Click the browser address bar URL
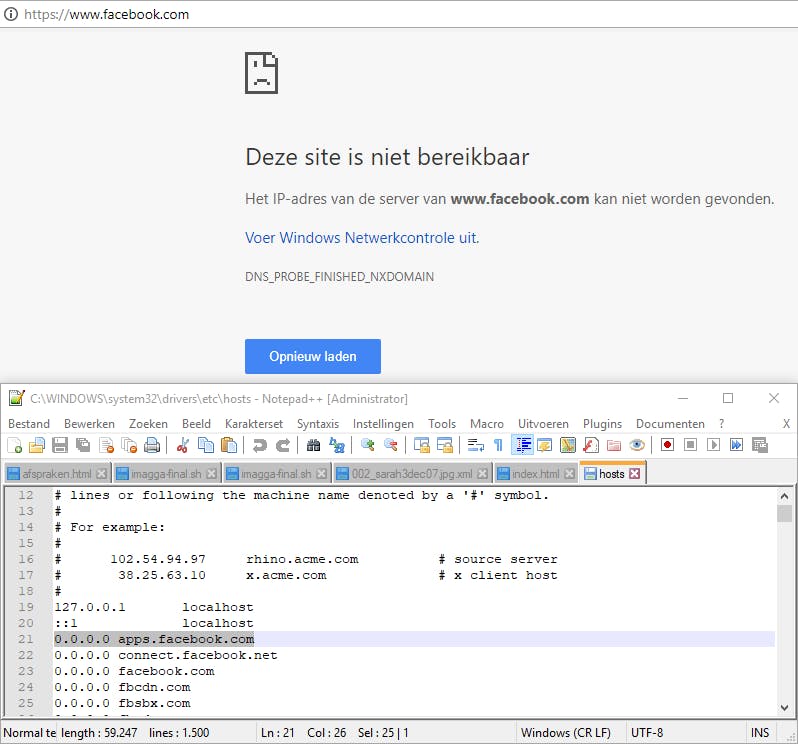 [106, 14]
